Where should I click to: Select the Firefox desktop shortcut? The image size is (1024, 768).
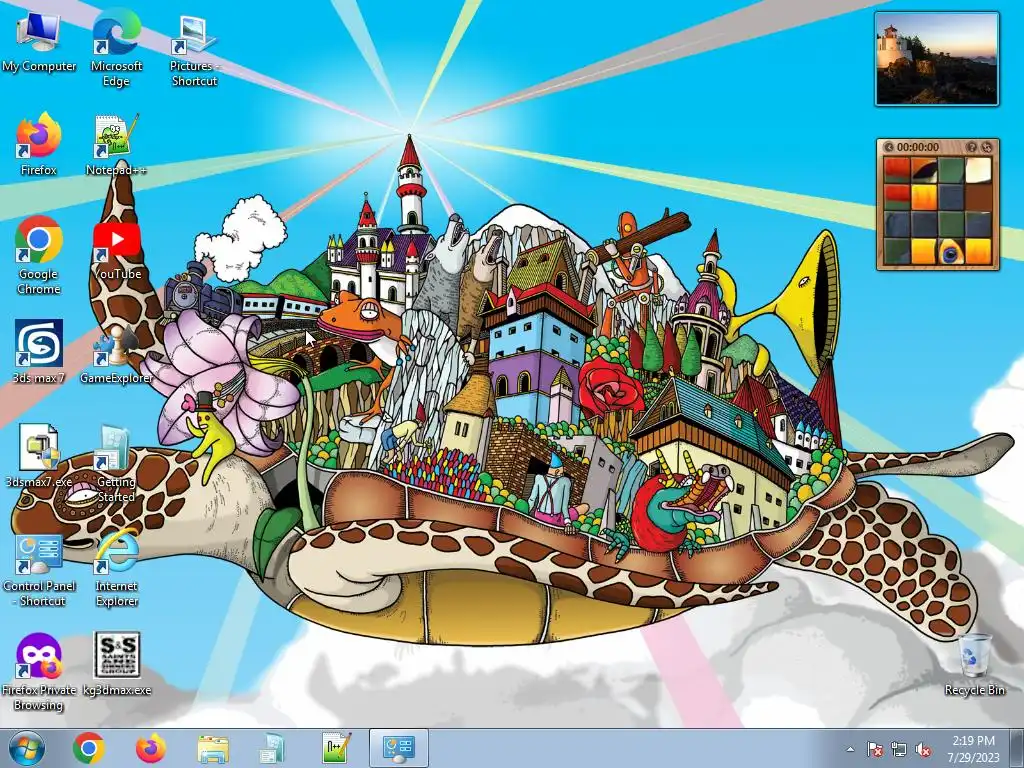click(x=39, y=145)
